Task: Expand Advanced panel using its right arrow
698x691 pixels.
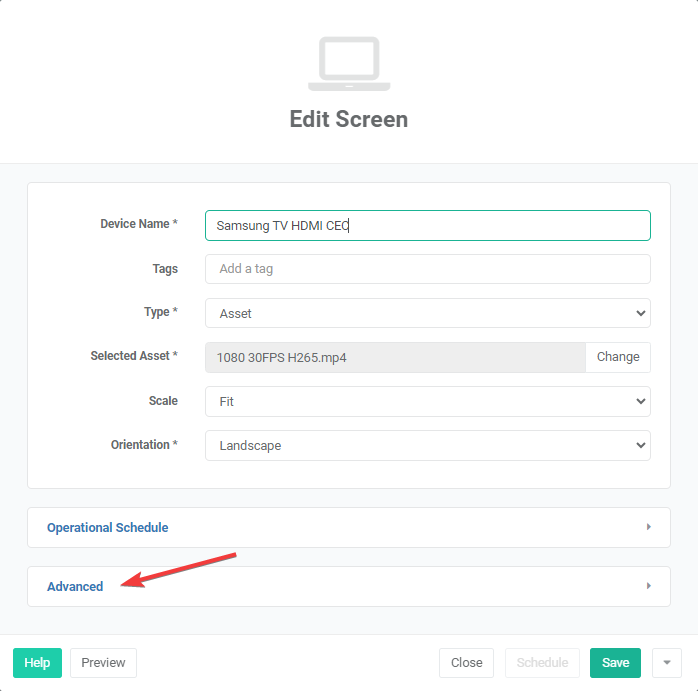Action: [648, 586]
